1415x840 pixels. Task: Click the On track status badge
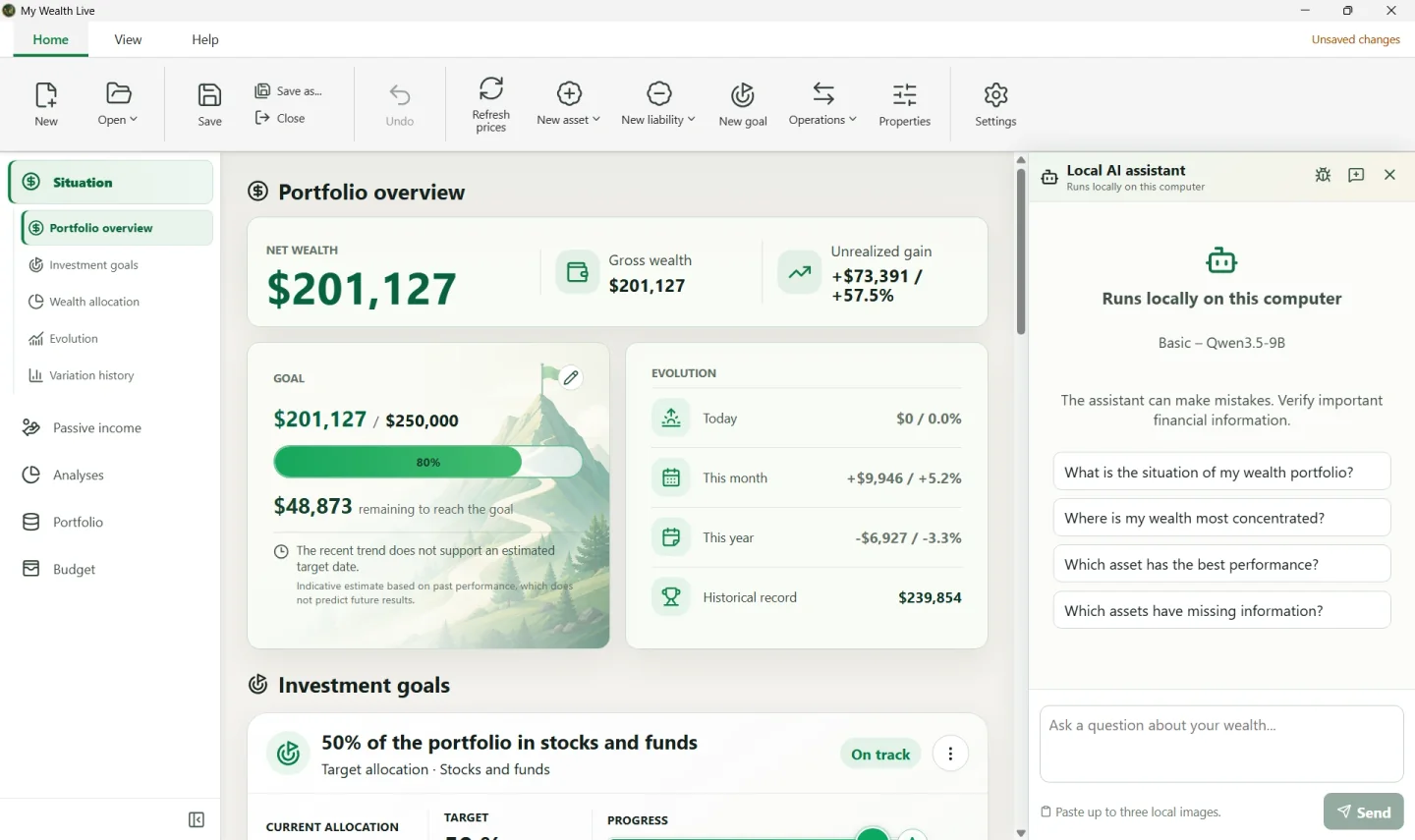(x=880, y=755)
